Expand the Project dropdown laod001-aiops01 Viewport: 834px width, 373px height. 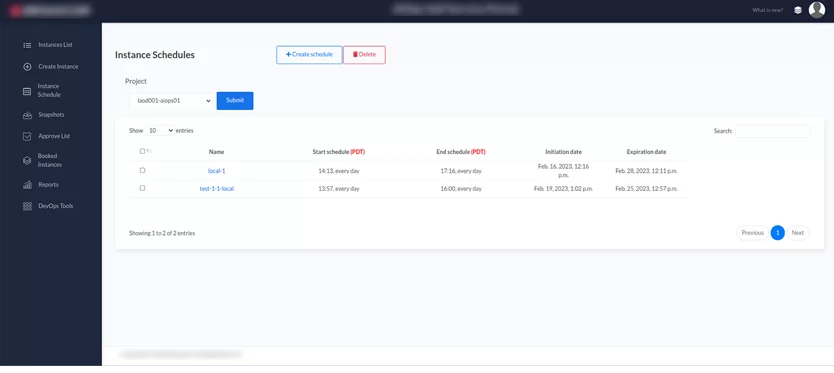click(171, 101)
